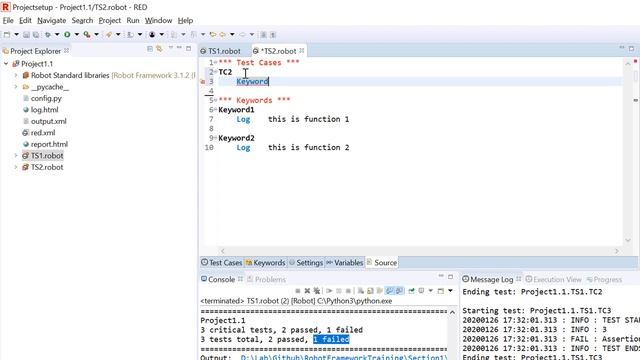
Task: Expand TS1.robot in Project Explorer
Action: [x=16, y=156]
